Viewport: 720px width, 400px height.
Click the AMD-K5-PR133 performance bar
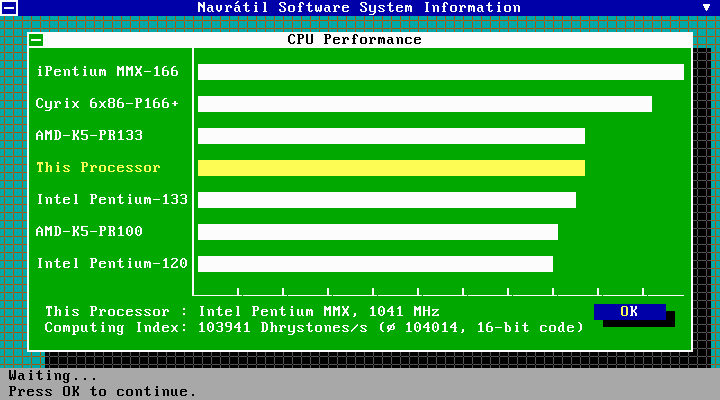(391, 136)
